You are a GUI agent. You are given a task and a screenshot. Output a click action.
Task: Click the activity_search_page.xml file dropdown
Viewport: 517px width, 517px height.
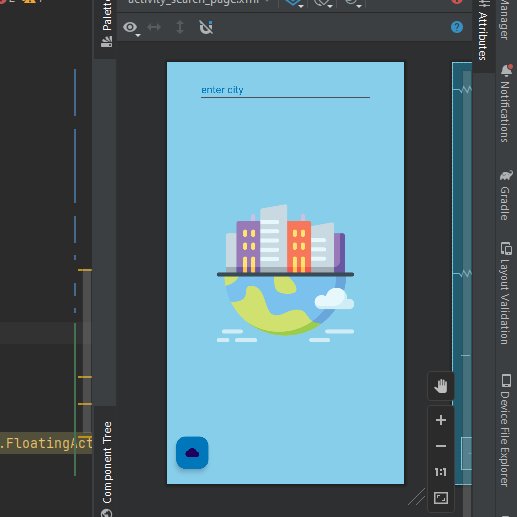(x=199, y=3)
